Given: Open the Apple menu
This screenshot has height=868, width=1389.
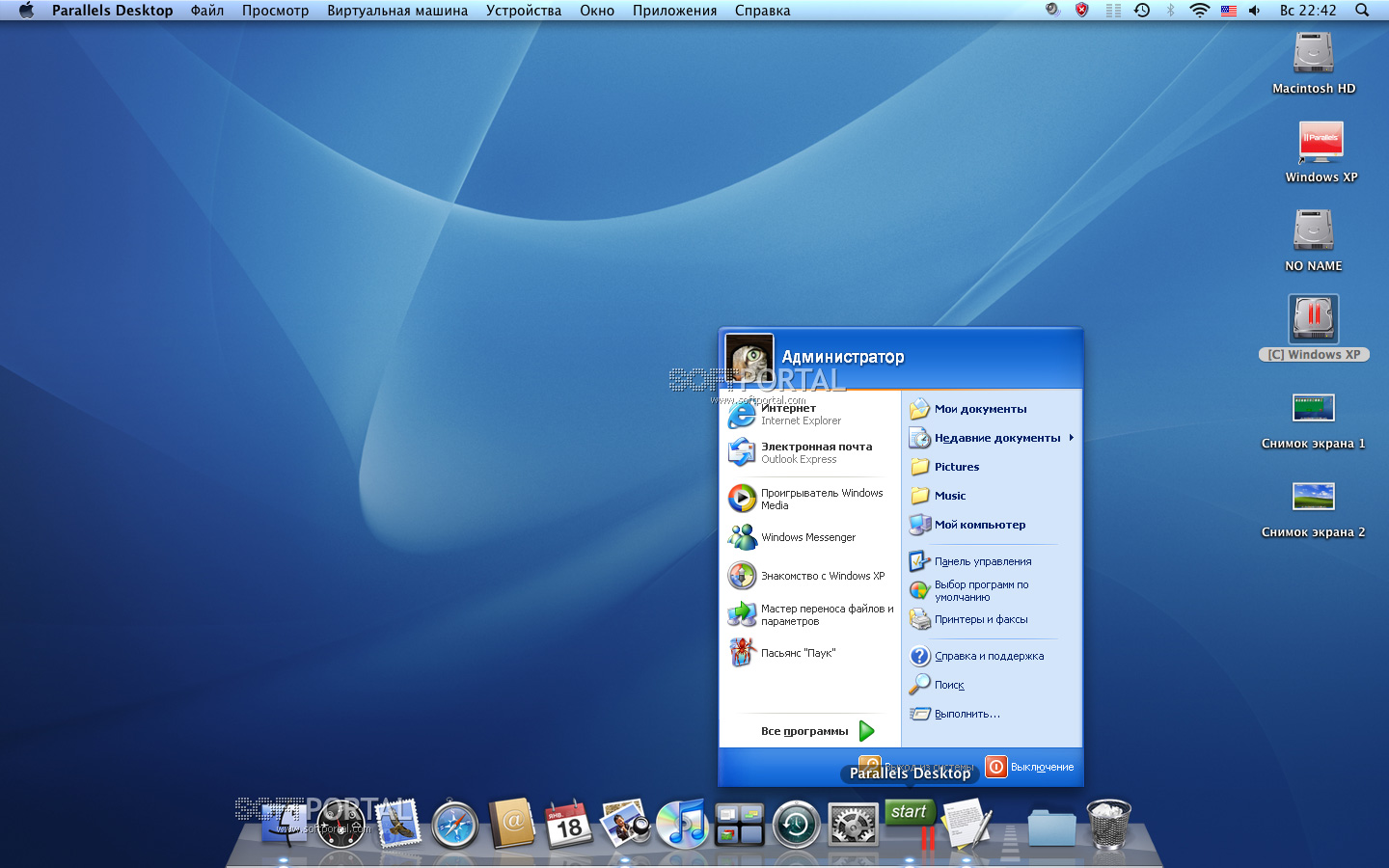Looking at the screenshot, I should (x=26, y=11).
